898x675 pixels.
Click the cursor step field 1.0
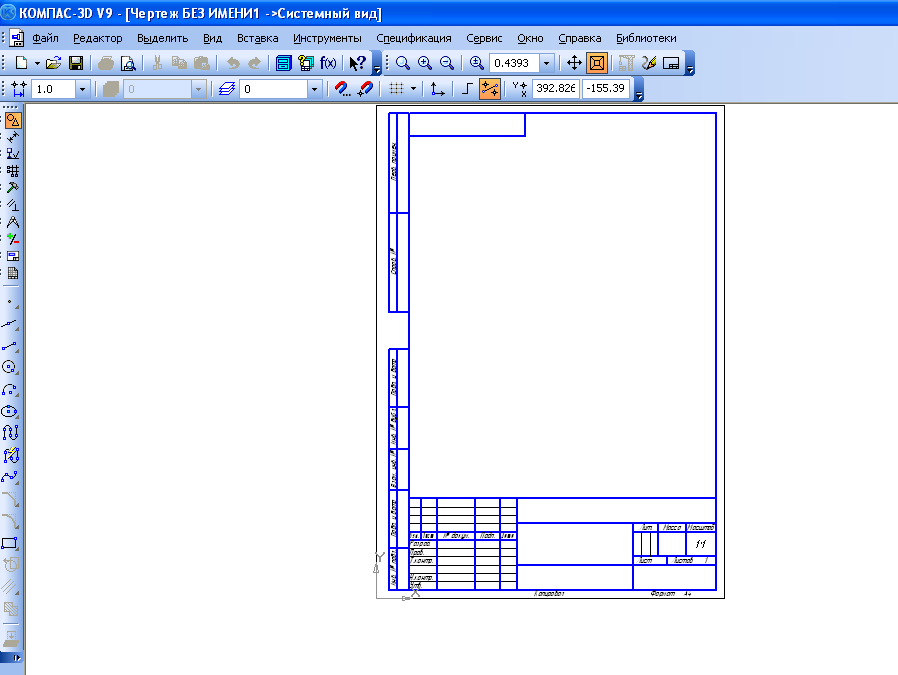point(53,89)
